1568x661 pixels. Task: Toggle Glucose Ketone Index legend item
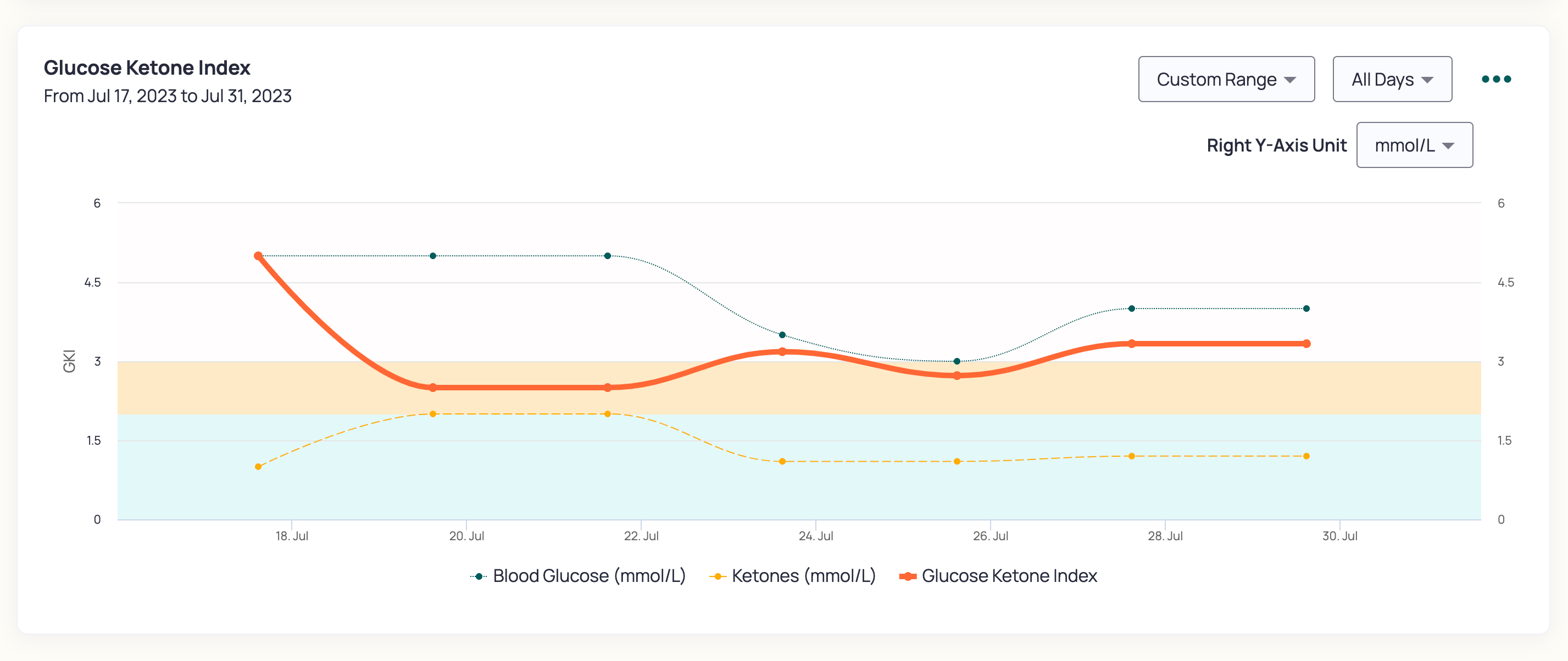tap(1009, 576)
